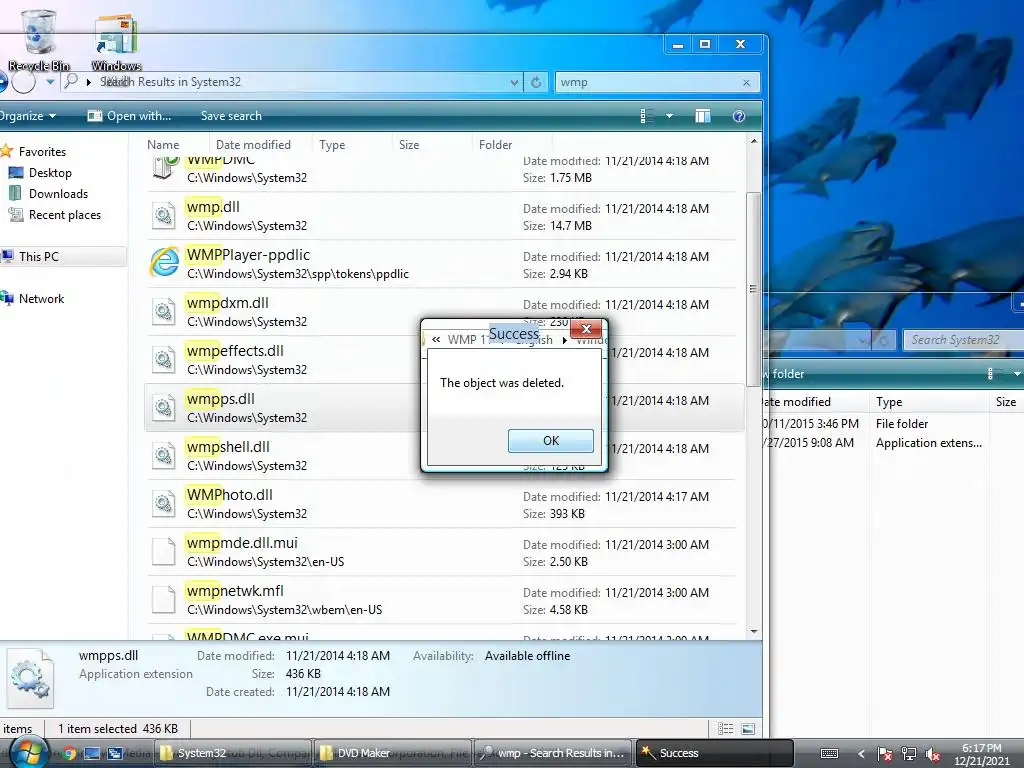Viewport: 1024px width, 768px height.
Task: Select the wmp.dll file icon
Action: coord(163,216)
